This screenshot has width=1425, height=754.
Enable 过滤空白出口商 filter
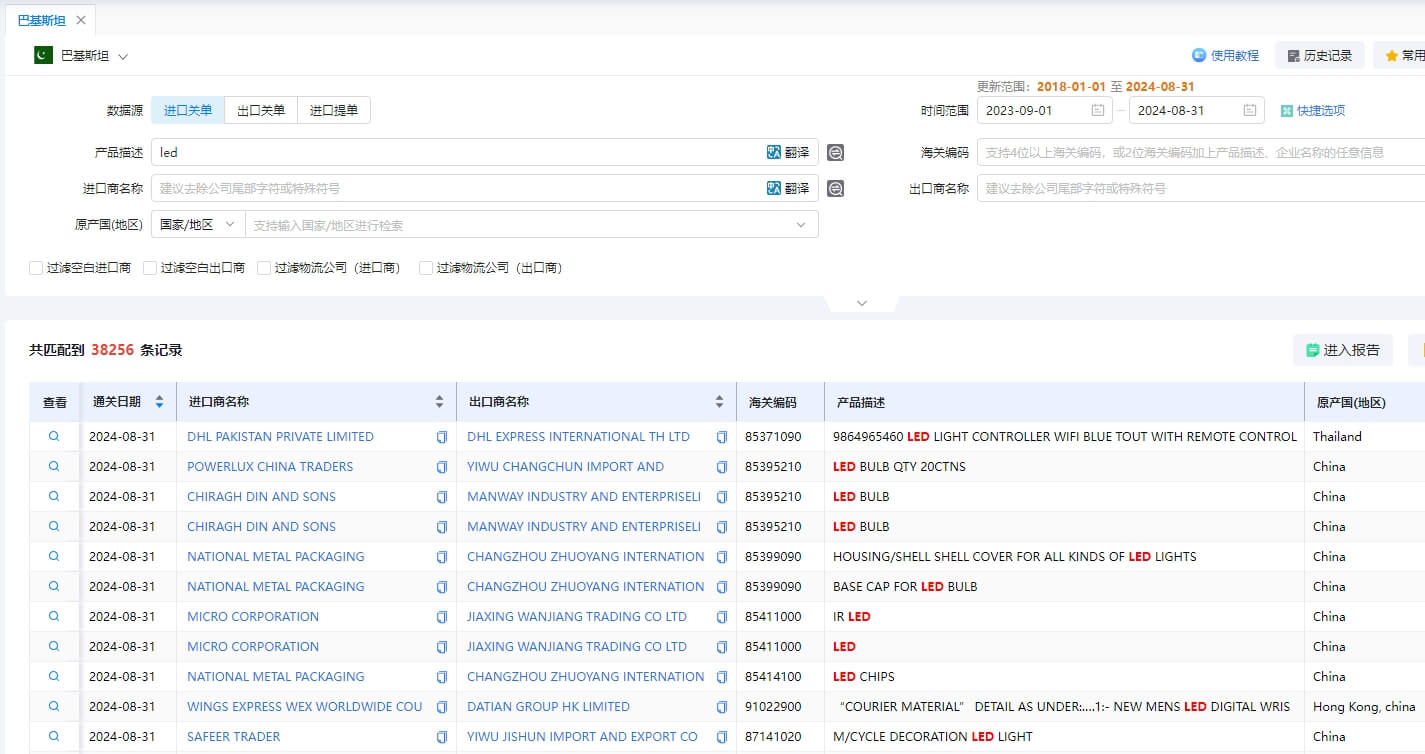tap(150, 268)
